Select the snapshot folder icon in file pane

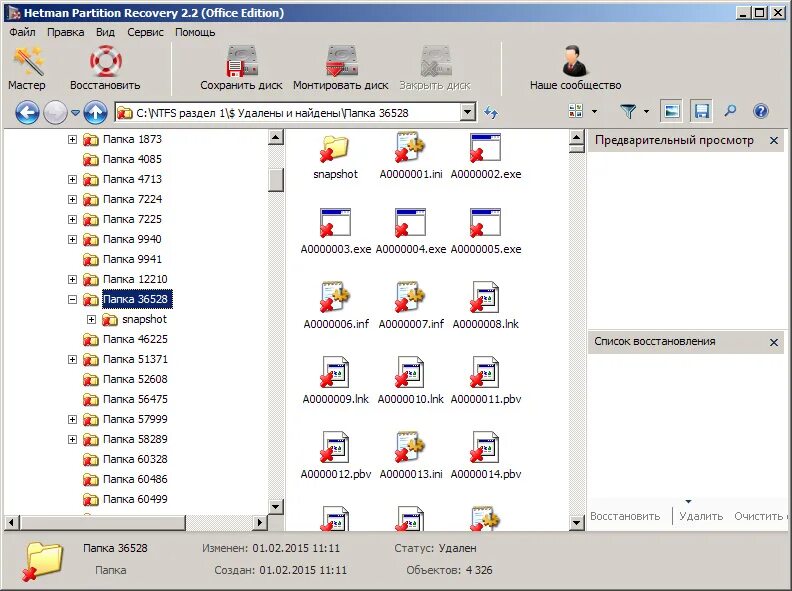pos(335,147)
